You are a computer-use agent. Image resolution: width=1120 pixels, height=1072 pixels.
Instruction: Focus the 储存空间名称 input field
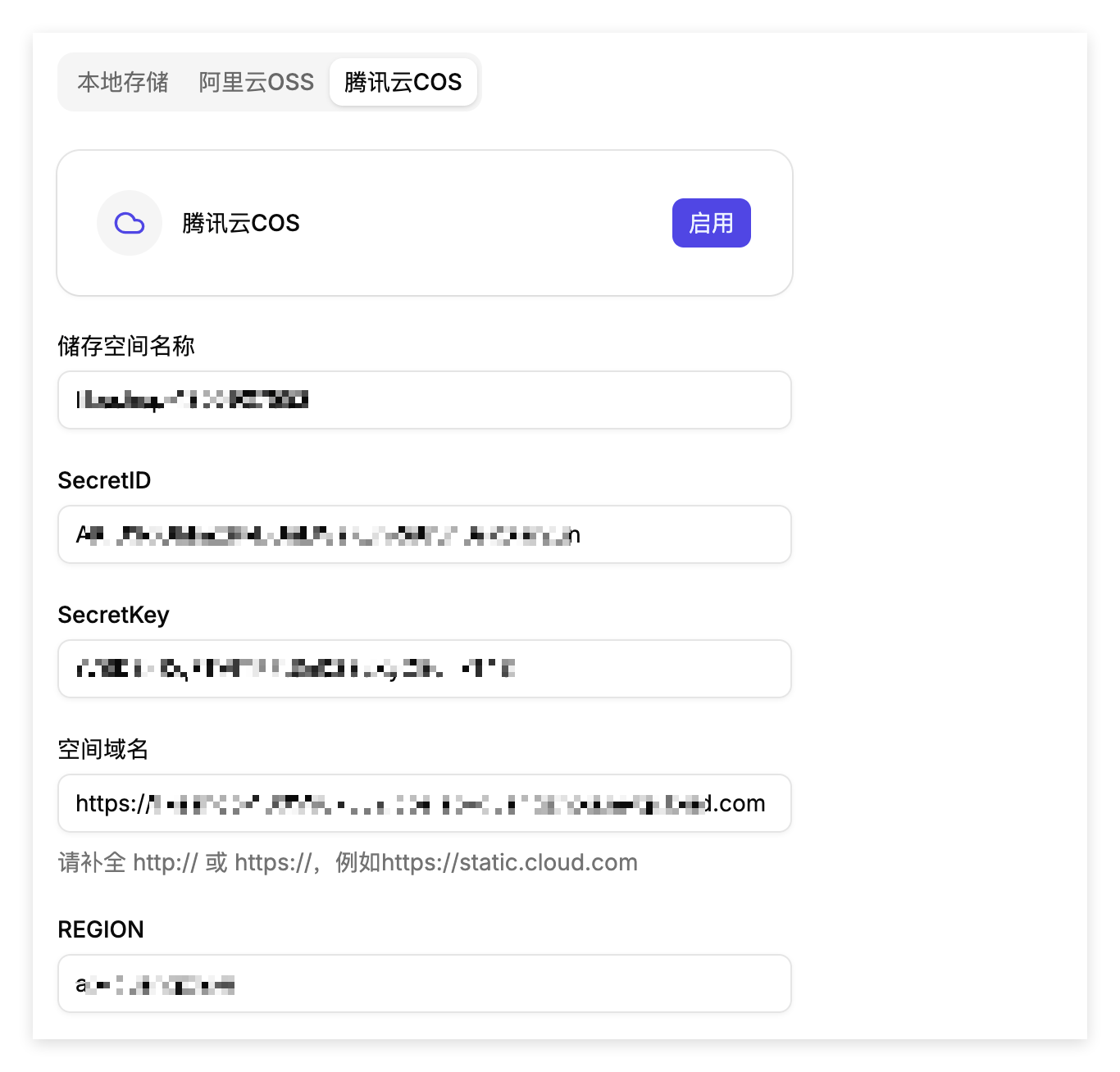[425, 400]
